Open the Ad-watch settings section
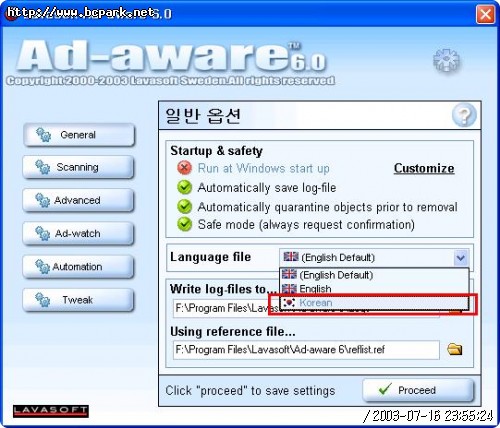The height and width of the screenshot is (428, 500). [x=78, y=233]
